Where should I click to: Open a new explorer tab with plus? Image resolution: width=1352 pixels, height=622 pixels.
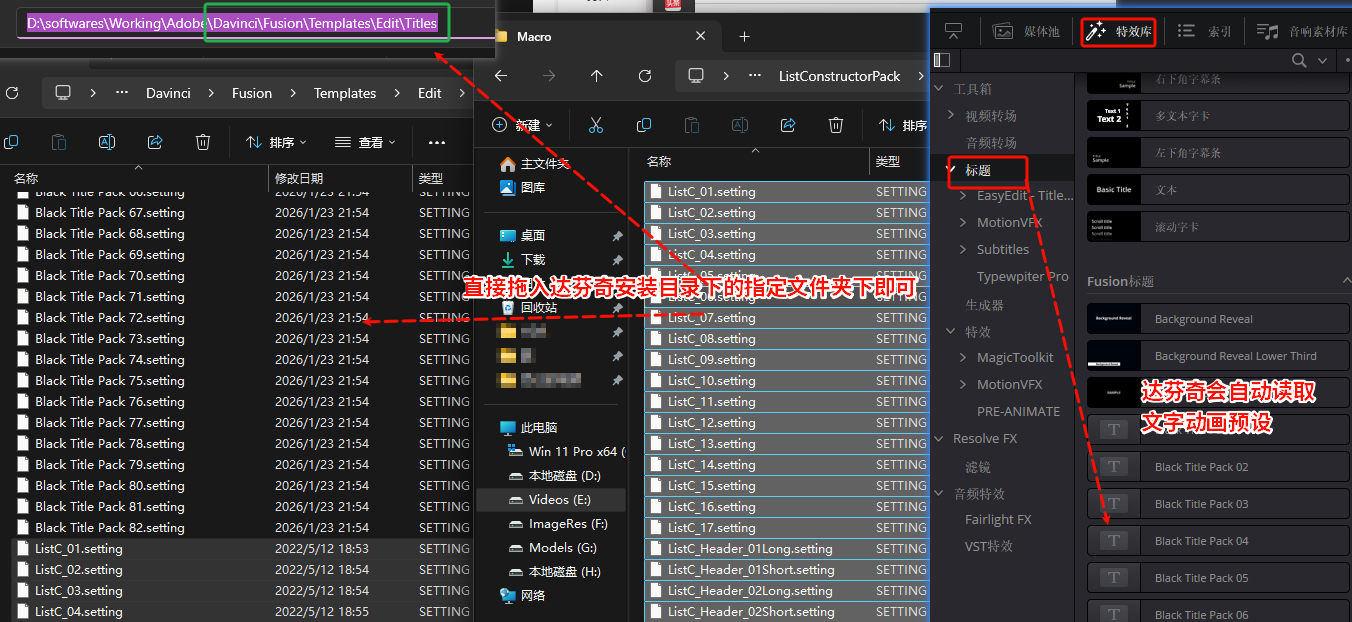(x=744, y=36)
